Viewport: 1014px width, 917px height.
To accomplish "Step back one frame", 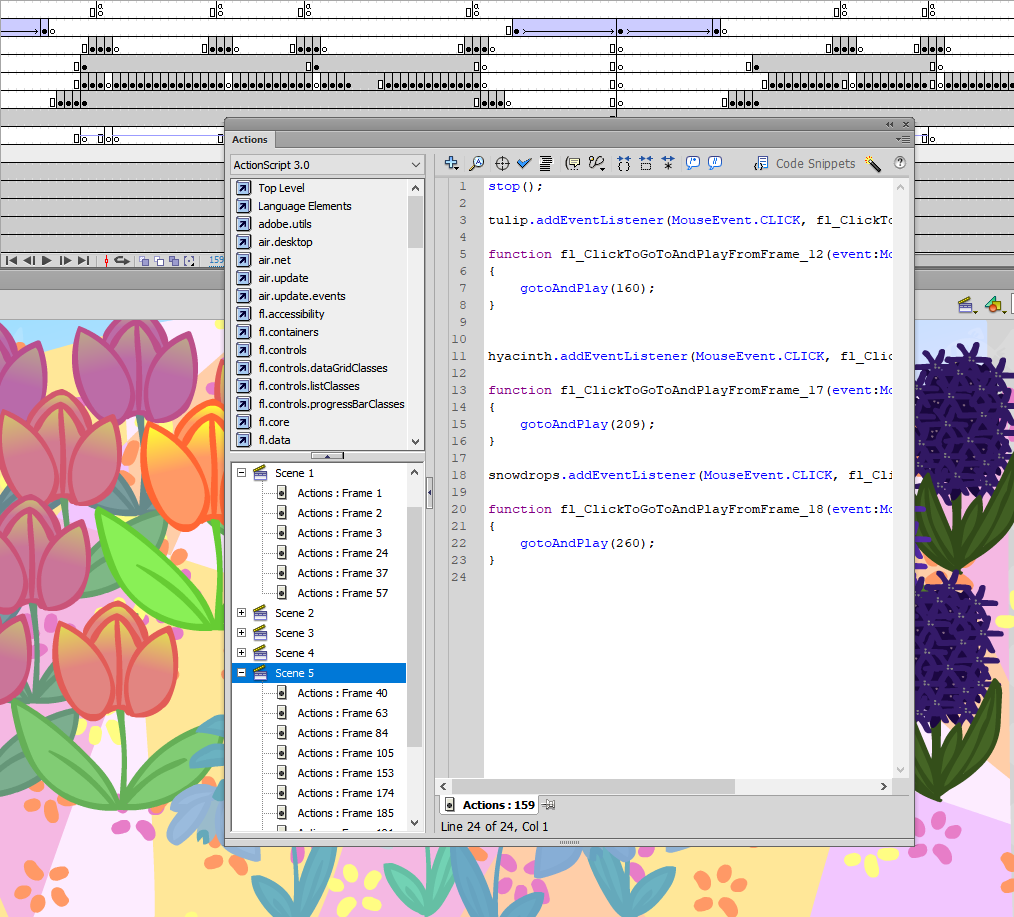I will [29, 261].
